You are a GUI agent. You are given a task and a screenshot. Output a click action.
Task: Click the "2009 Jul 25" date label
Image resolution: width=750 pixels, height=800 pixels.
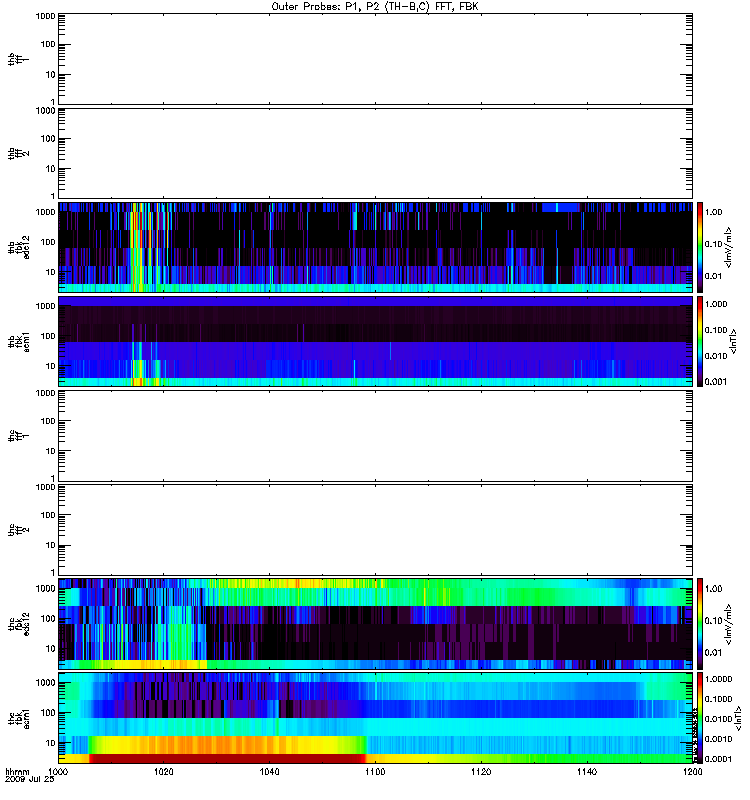[x=30, y=780]
